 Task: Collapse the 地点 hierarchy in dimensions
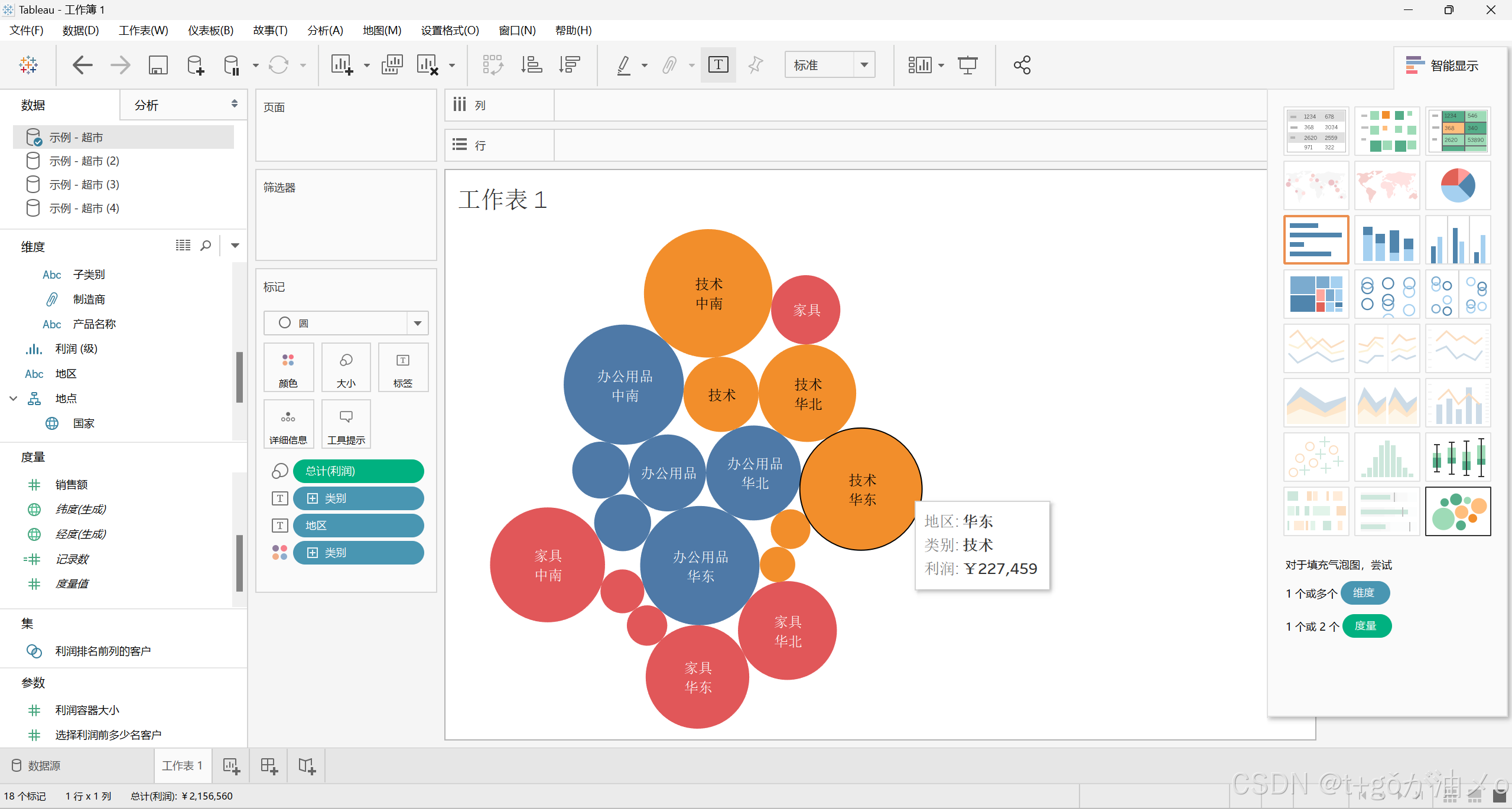[x=13, y=399]
